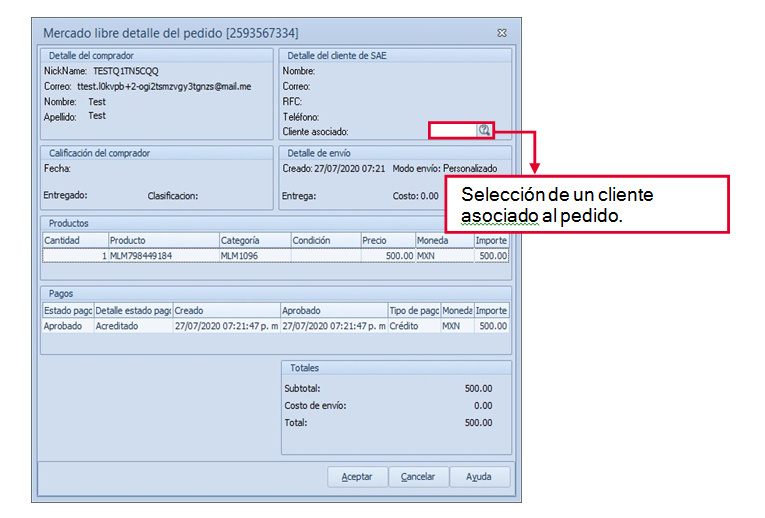Screen dimensions: 765x518
Task: Select the Moneda column header in Productos
Action: pyautogui.click(x=444, y=240)
